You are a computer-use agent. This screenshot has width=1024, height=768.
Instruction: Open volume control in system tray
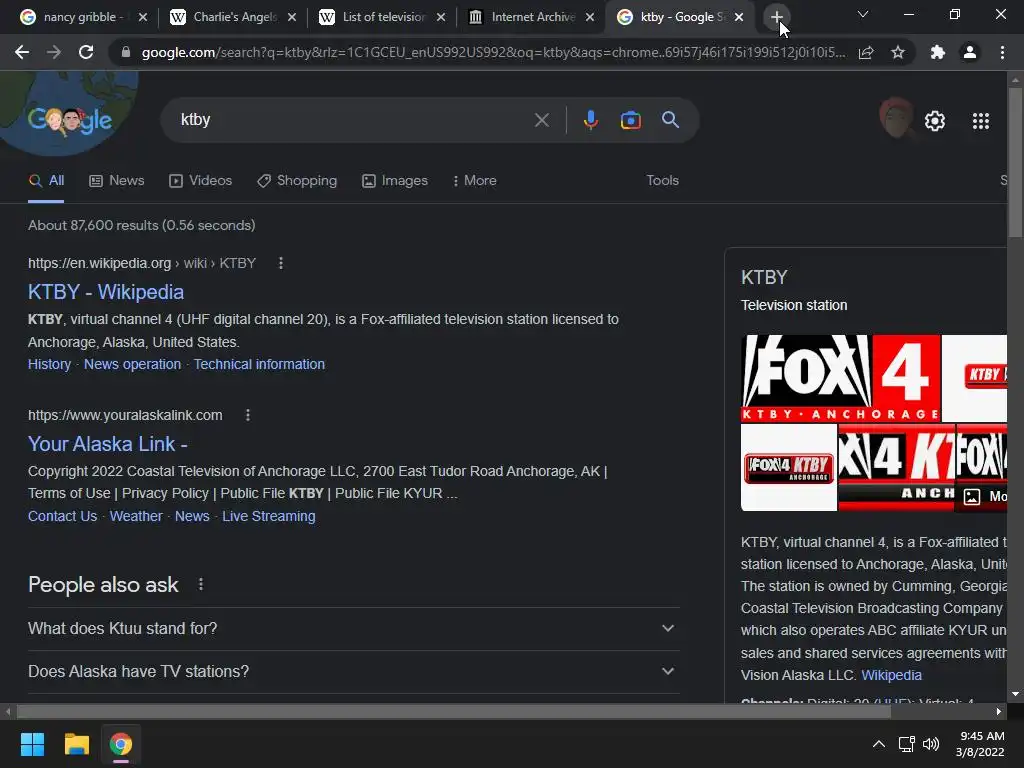pyautogui.click(x=931, y=744)
